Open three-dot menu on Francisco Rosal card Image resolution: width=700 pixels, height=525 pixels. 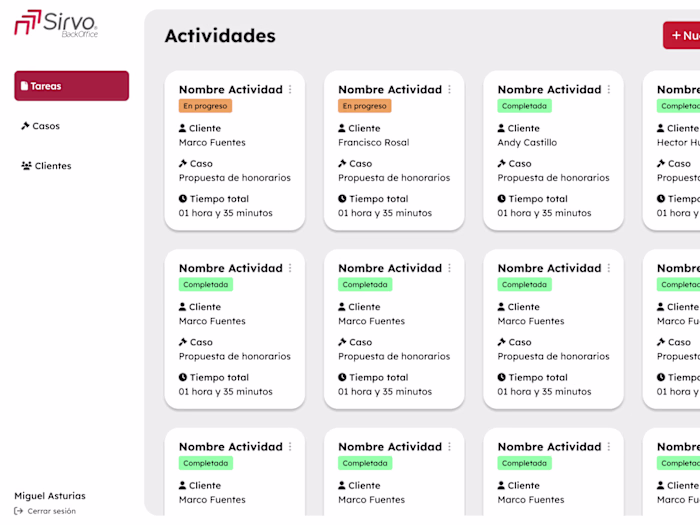450,90
